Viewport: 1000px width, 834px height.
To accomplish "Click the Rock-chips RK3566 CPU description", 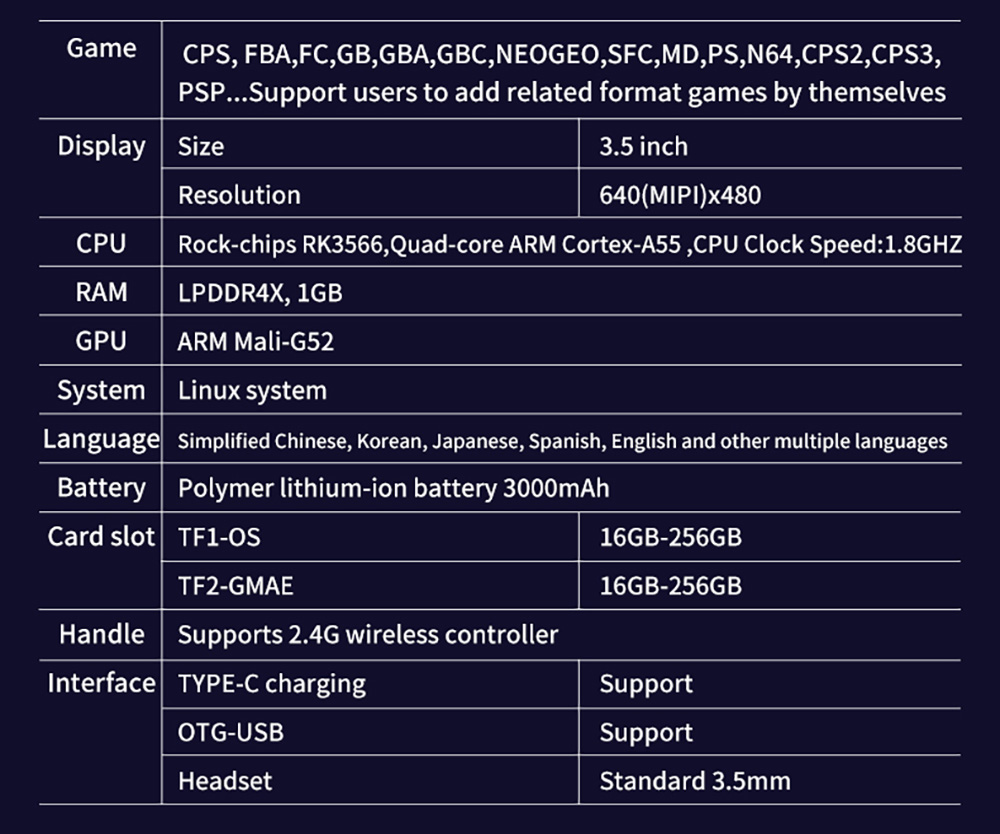I will (x=569, y=244).
